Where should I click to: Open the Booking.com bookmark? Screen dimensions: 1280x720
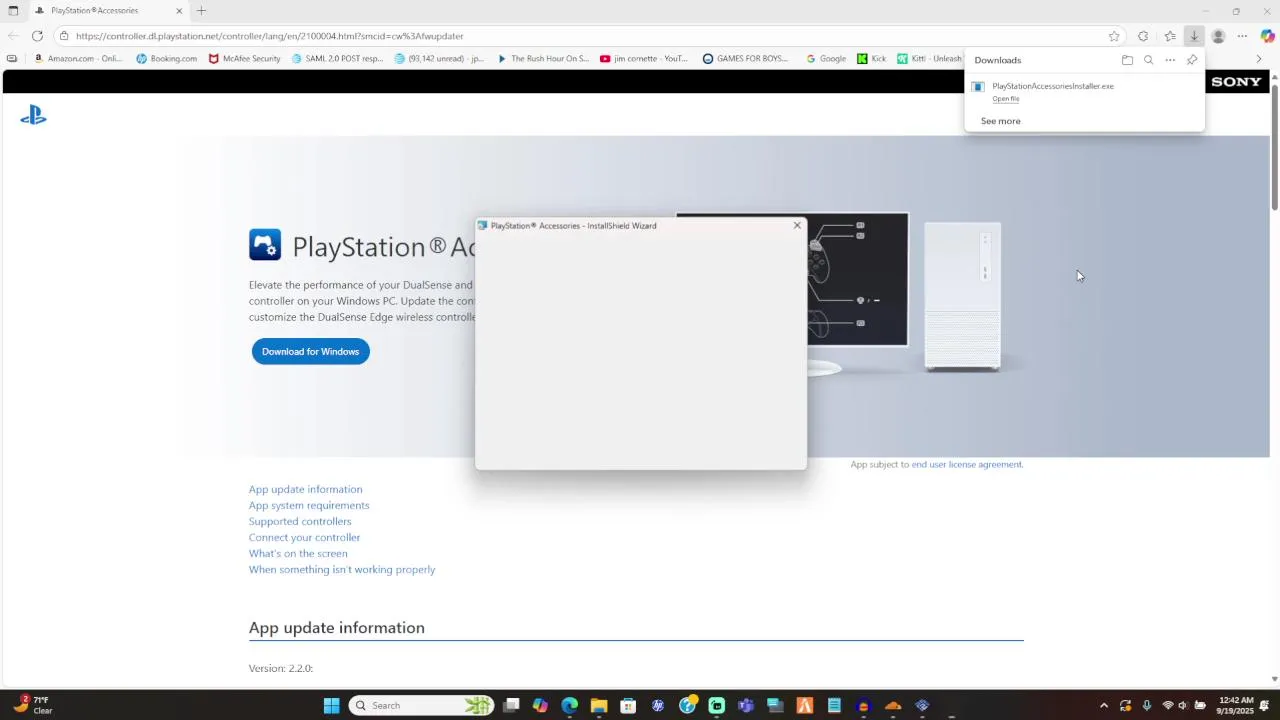167,59
